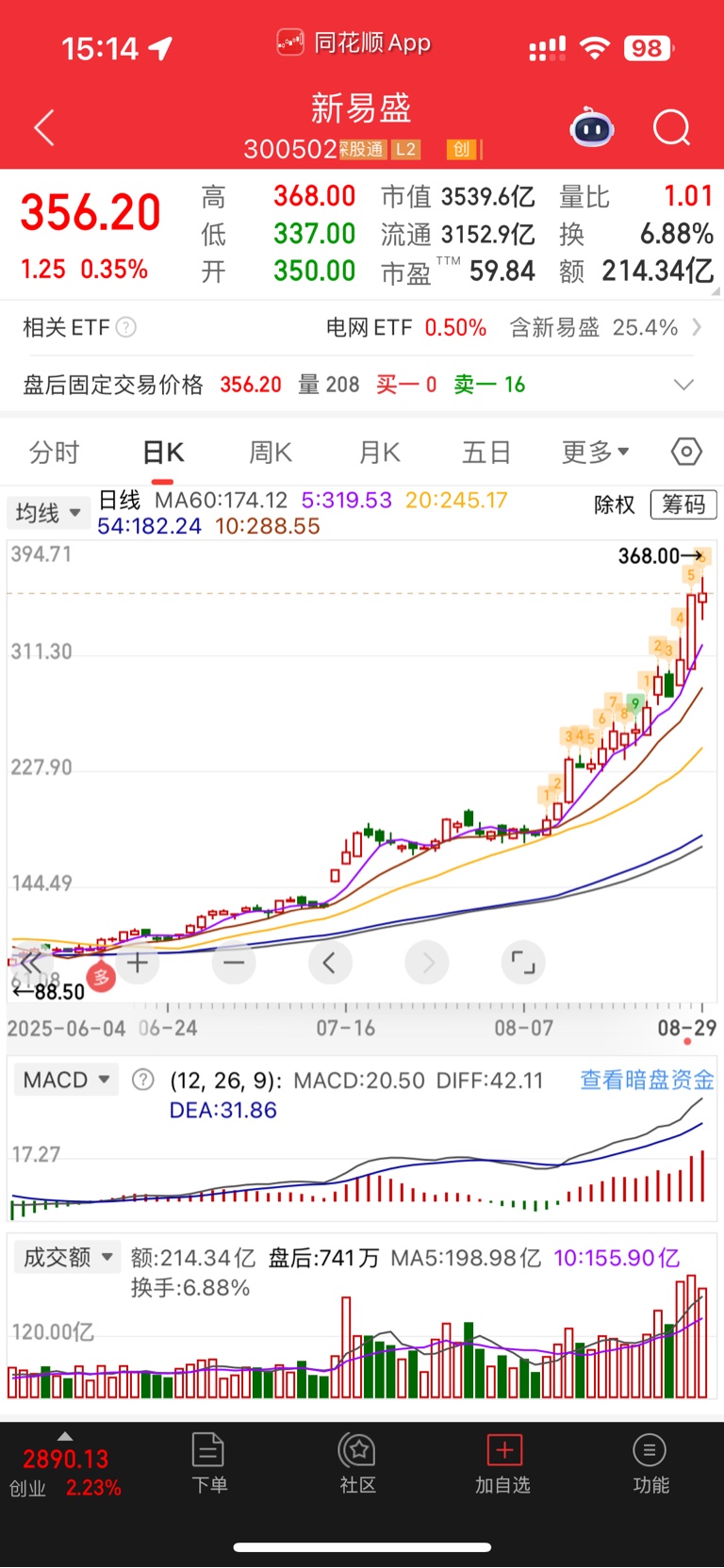Open the 相关ETF help question mark
The width and height of the screenshot is (724, 1568).
click(126, 327)
